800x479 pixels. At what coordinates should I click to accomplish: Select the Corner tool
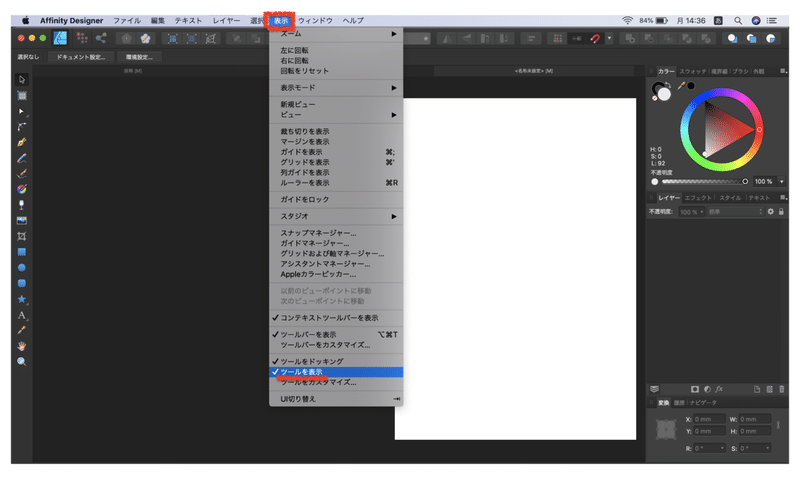pyautogui.click(x=21, y=127)
